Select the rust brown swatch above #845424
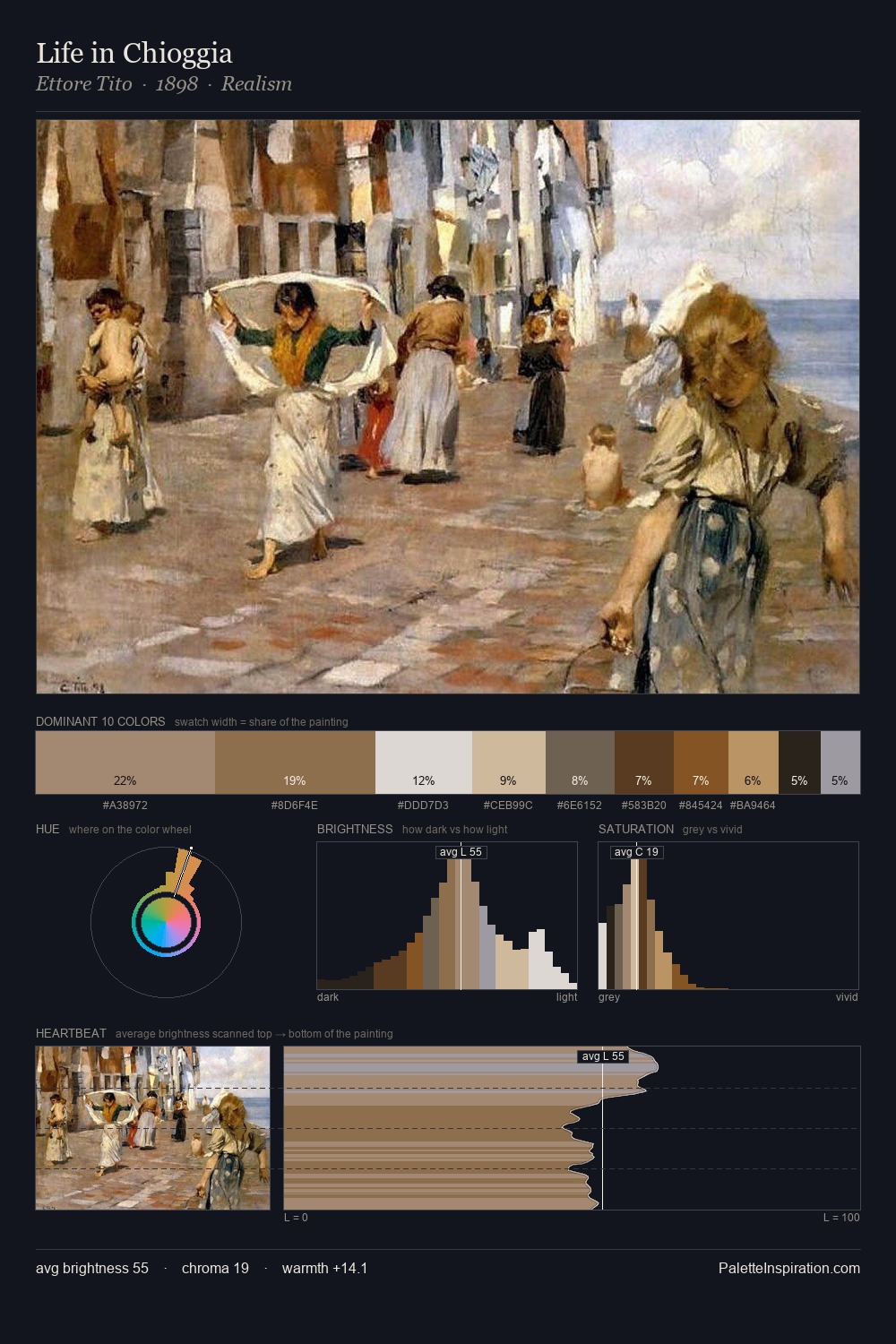Viewport: 896px width, 1344px height. [701, 762]
